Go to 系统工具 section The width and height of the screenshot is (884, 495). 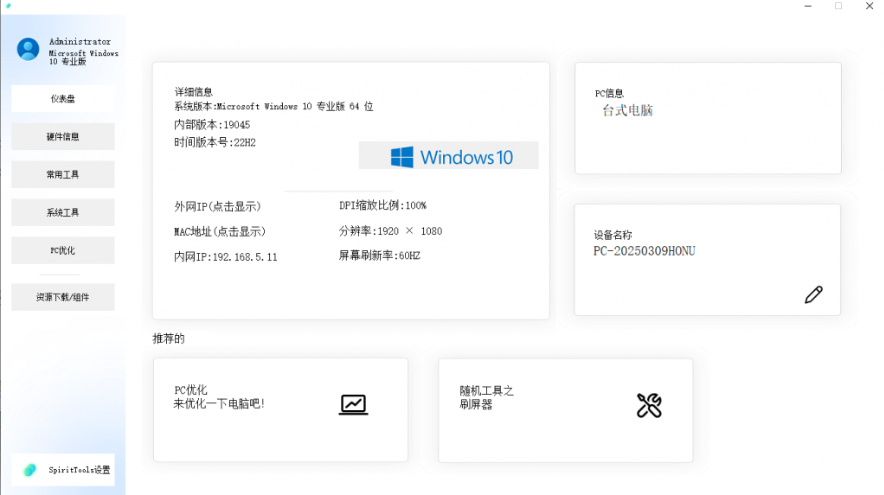[63, 213]
